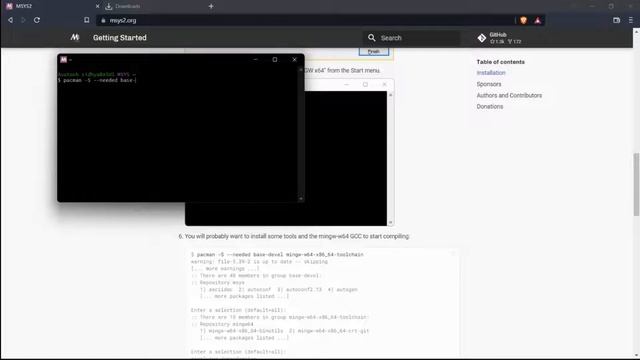Jump to Installation in table of contents
This screenshot has height=360, width=640.
[x=491, y=73]
